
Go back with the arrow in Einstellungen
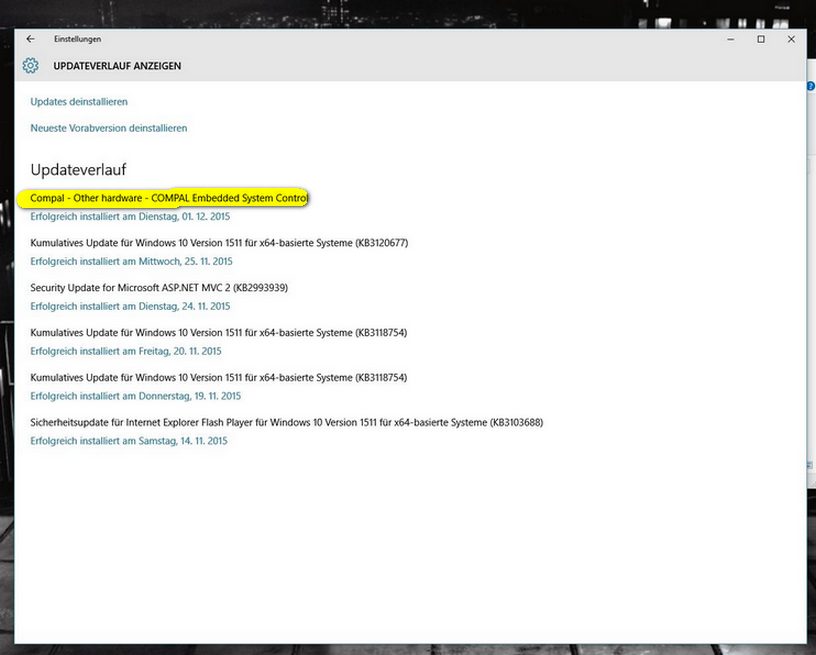pos(31,39)
